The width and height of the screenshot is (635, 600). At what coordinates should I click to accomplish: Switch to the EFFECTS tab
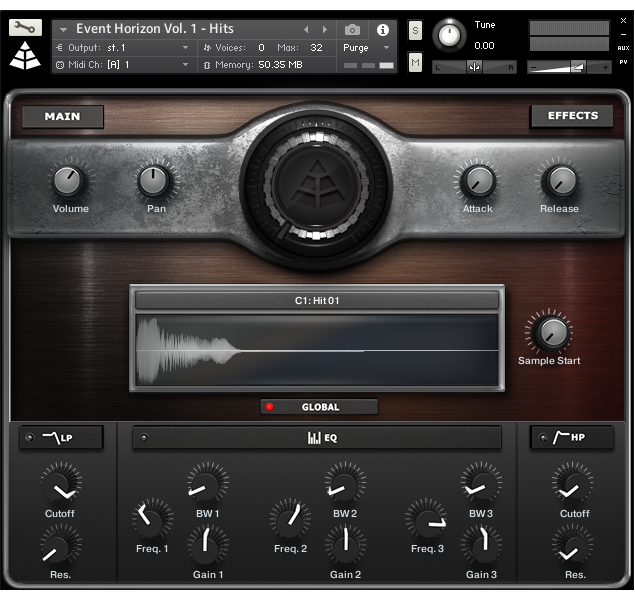tap(572, 116)
